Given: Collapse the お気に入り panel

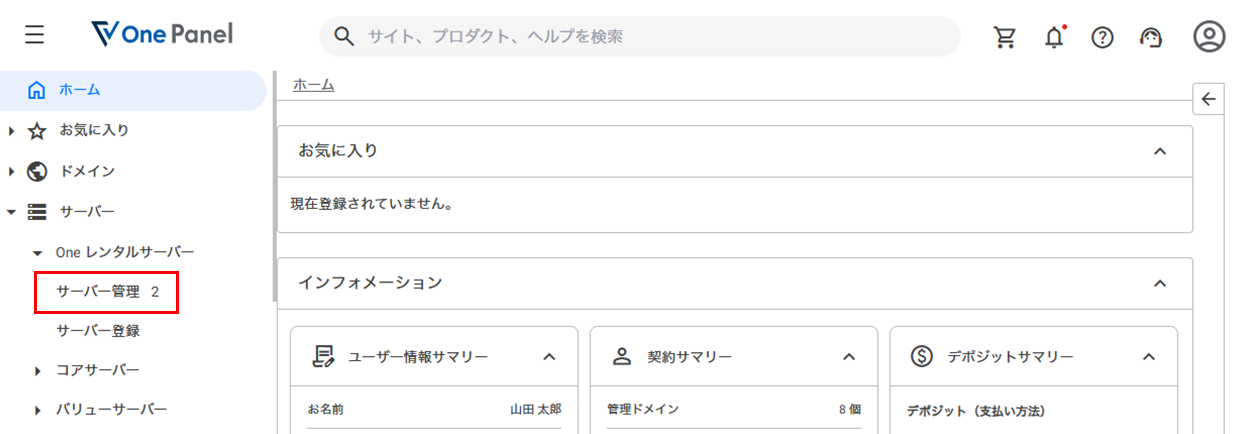Looking at the screenshot, I should tap(1160, 151).
